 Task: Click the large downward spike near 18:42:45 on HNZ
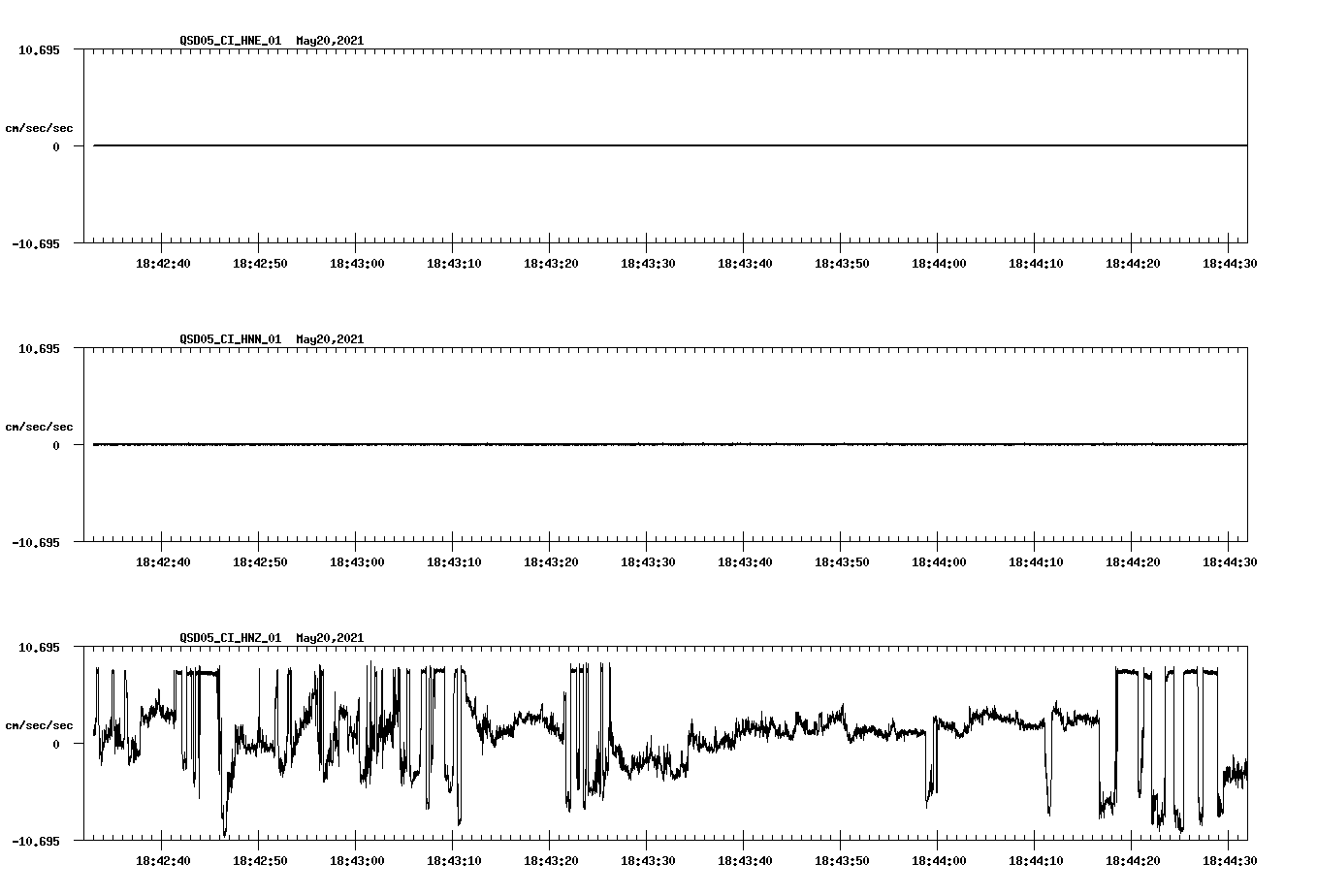click(224, 824)
